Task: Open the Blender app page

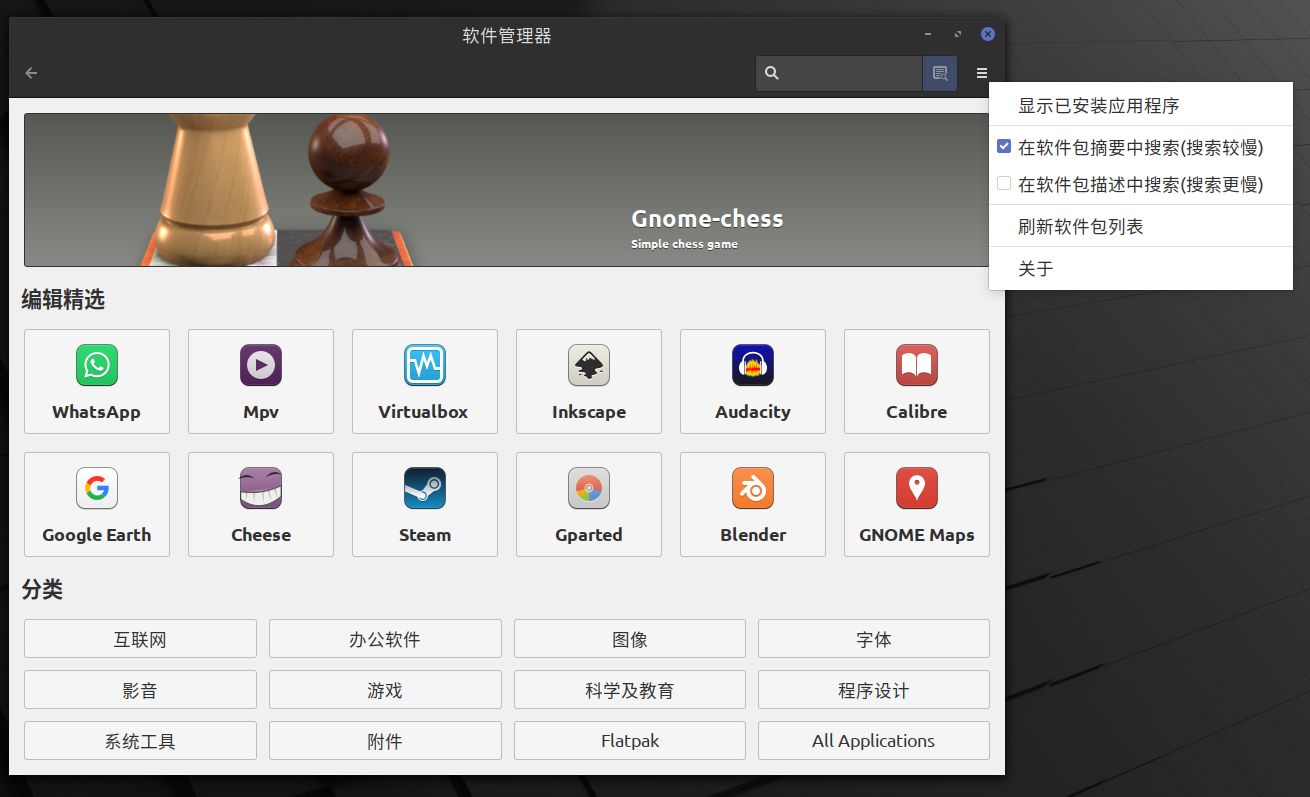Action: [752, 504]
